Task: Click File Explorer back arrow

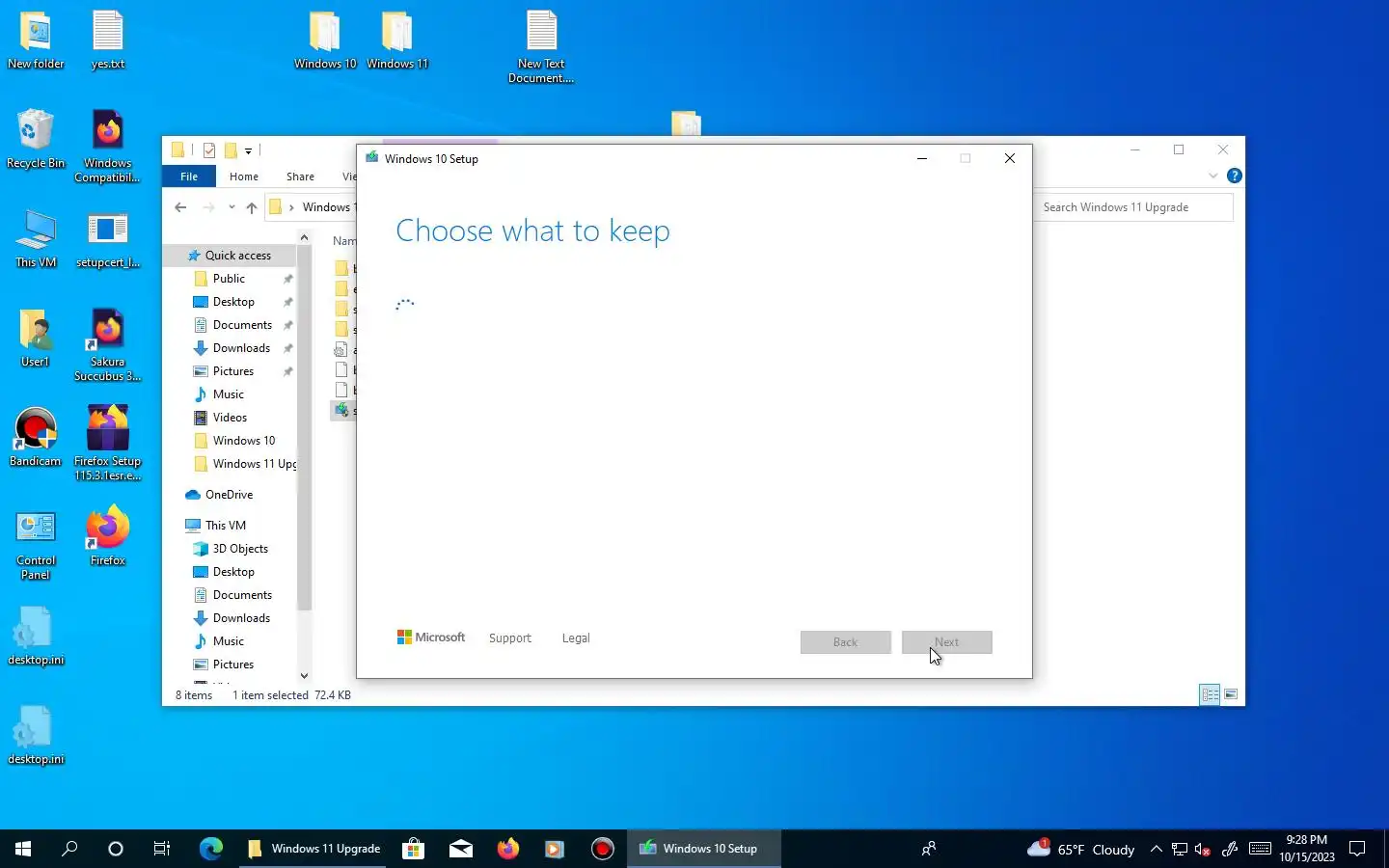Action: [x=180, y=207]
